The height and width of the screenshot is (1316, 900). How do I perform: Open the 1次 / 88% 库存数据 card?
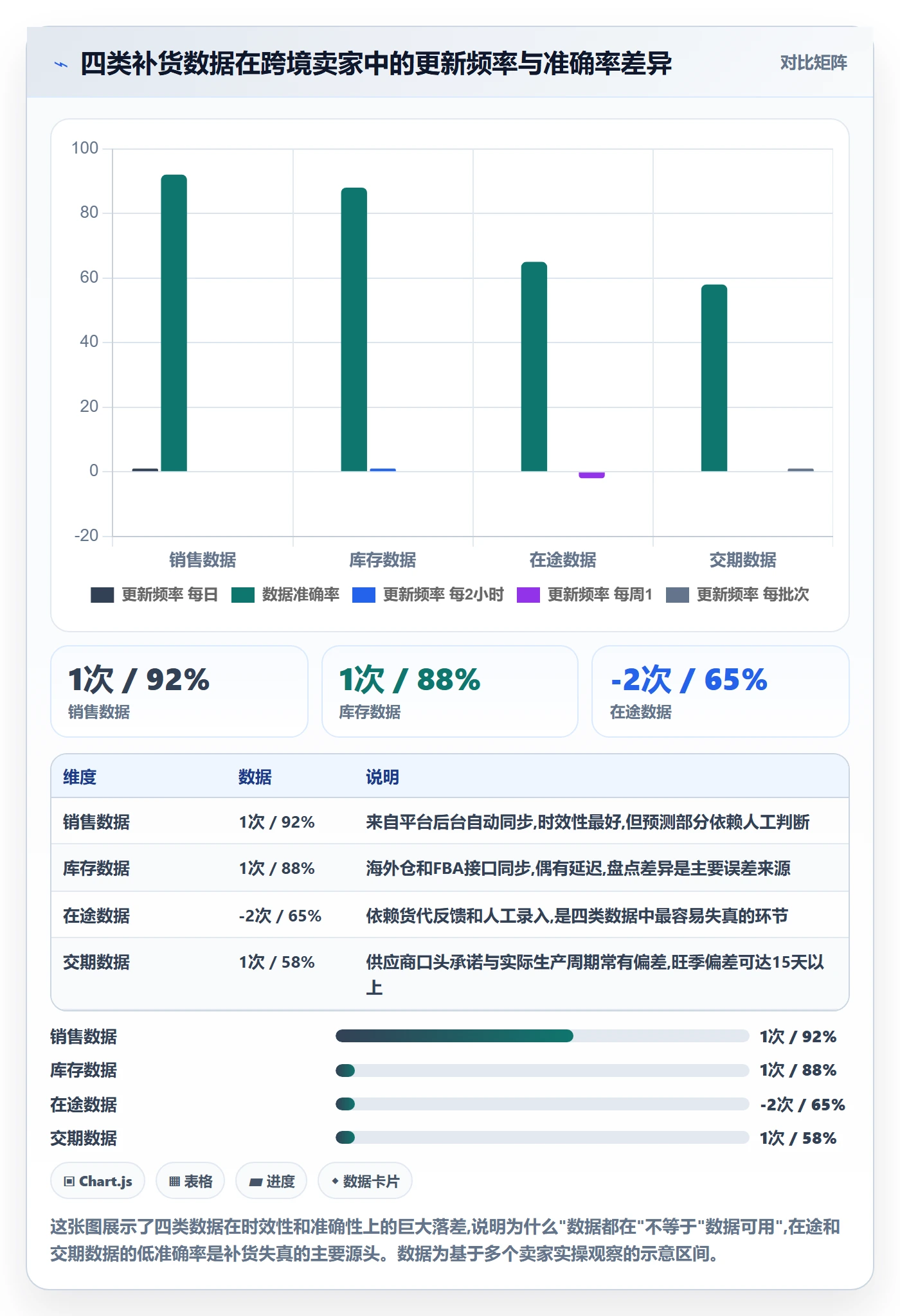(x=450, y=691)
